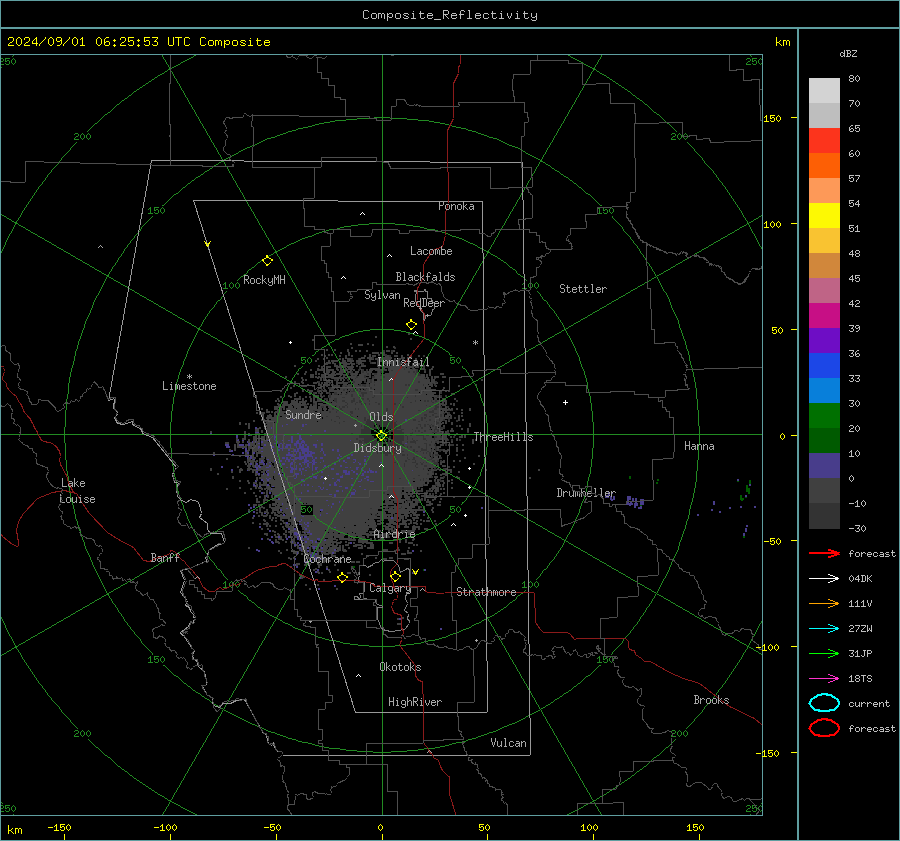Click the purple echo cluster near Drumheller
The width and height of the screenshot is (900, 841).
tap(634, 502)
